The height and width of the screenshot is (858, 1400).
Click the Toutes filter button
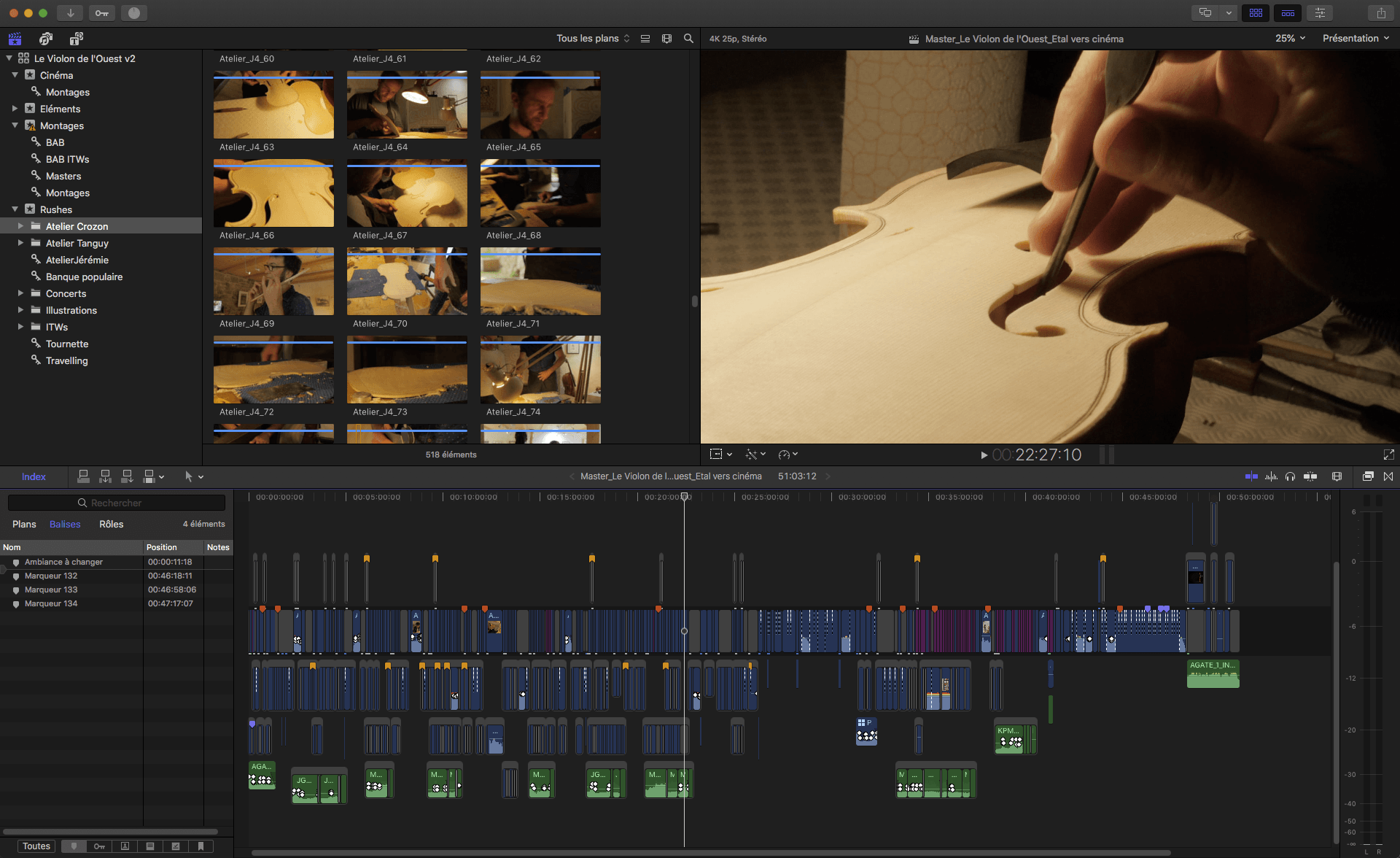point(36,846)
